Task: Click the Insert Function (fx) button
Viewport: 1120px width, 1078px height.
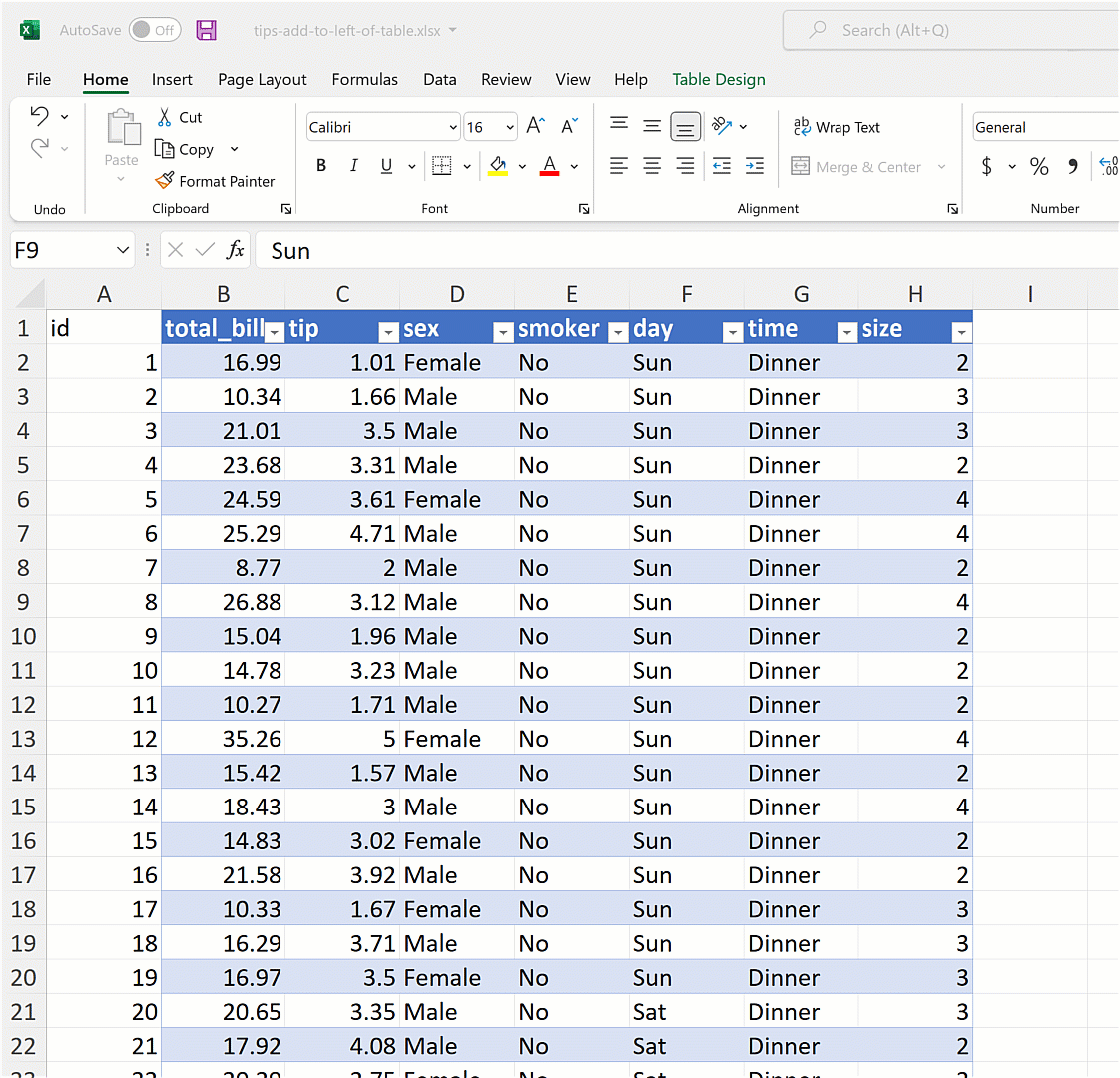Action: tap(237, 250)
